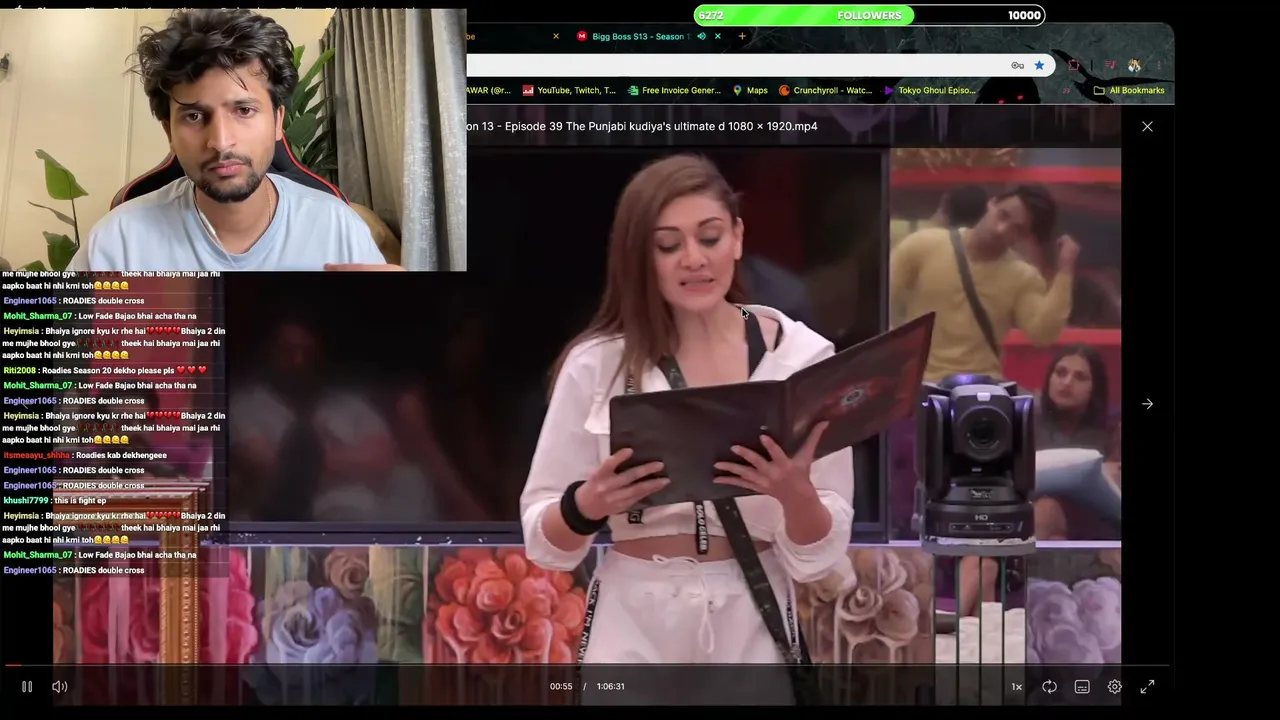
Task: Mute the Bigg Boss tab audio icon
Action: (x=701, y=36)
